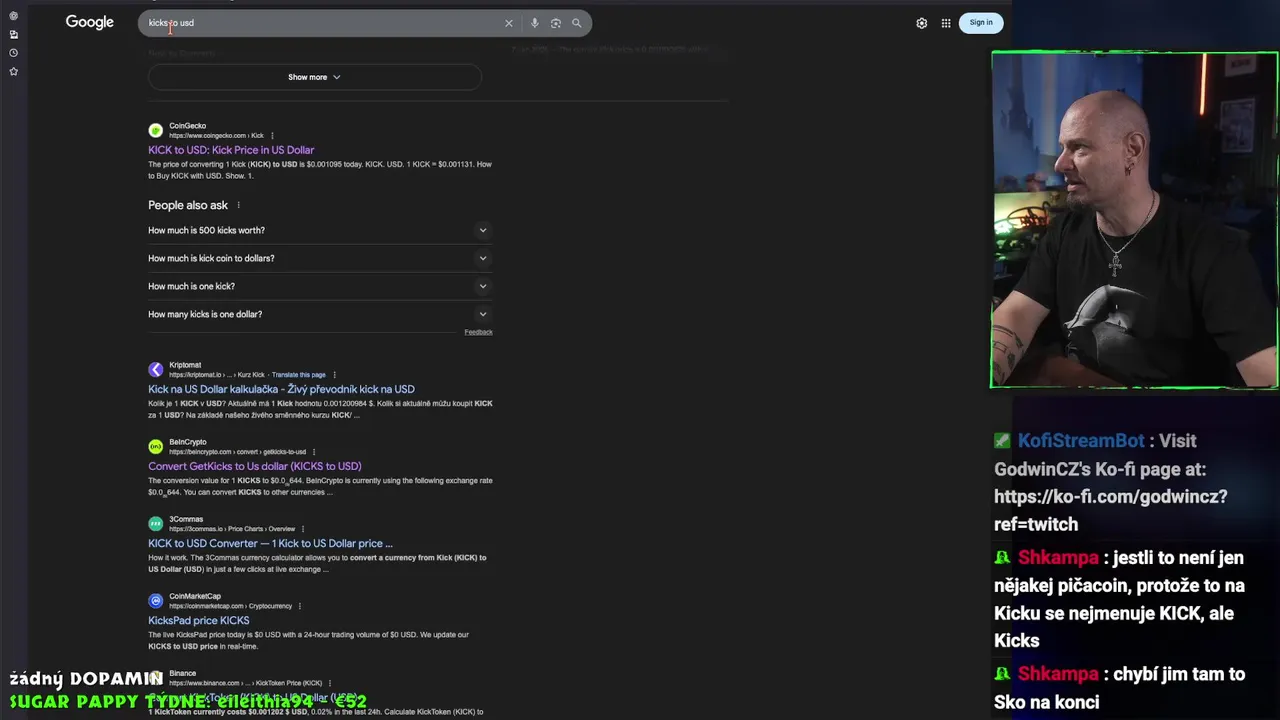Click the 'People also ask' heading

pyautogui.click(x=188, y=205)
